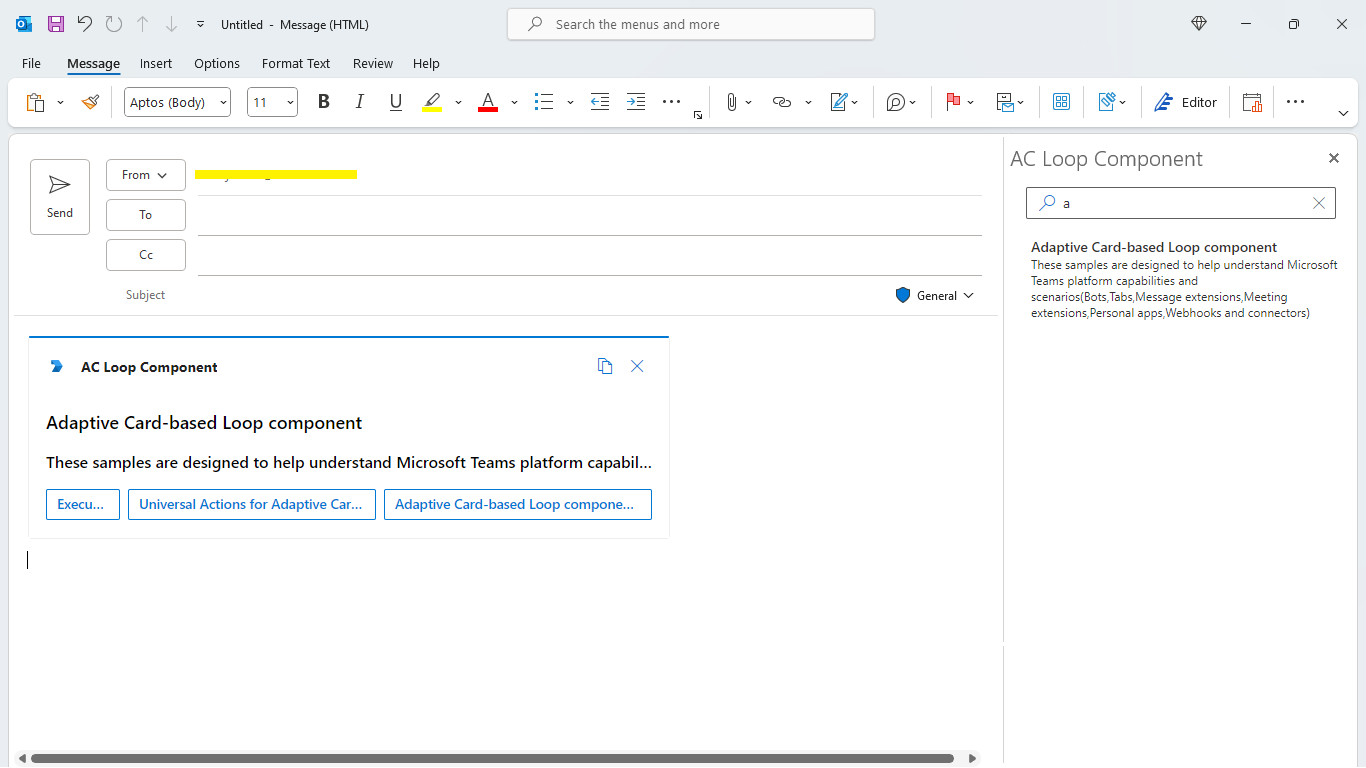The height and width of the screenshot is (768, 1366).
Task: Click the Redo arrow icon
Action: point(114,24)
